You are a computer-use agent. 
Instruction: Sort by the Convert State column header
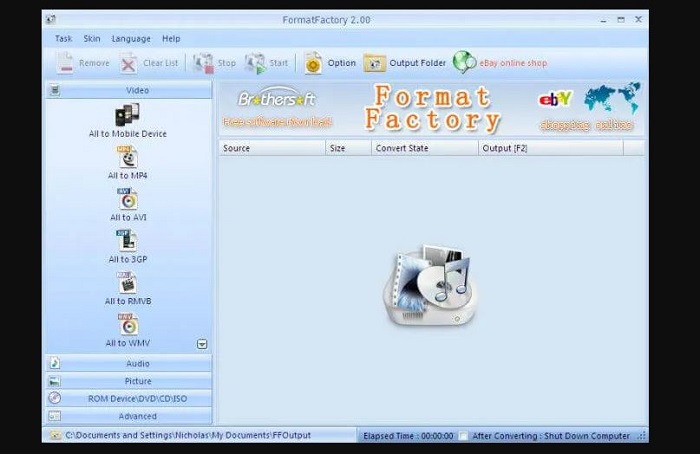click(425, 148)
